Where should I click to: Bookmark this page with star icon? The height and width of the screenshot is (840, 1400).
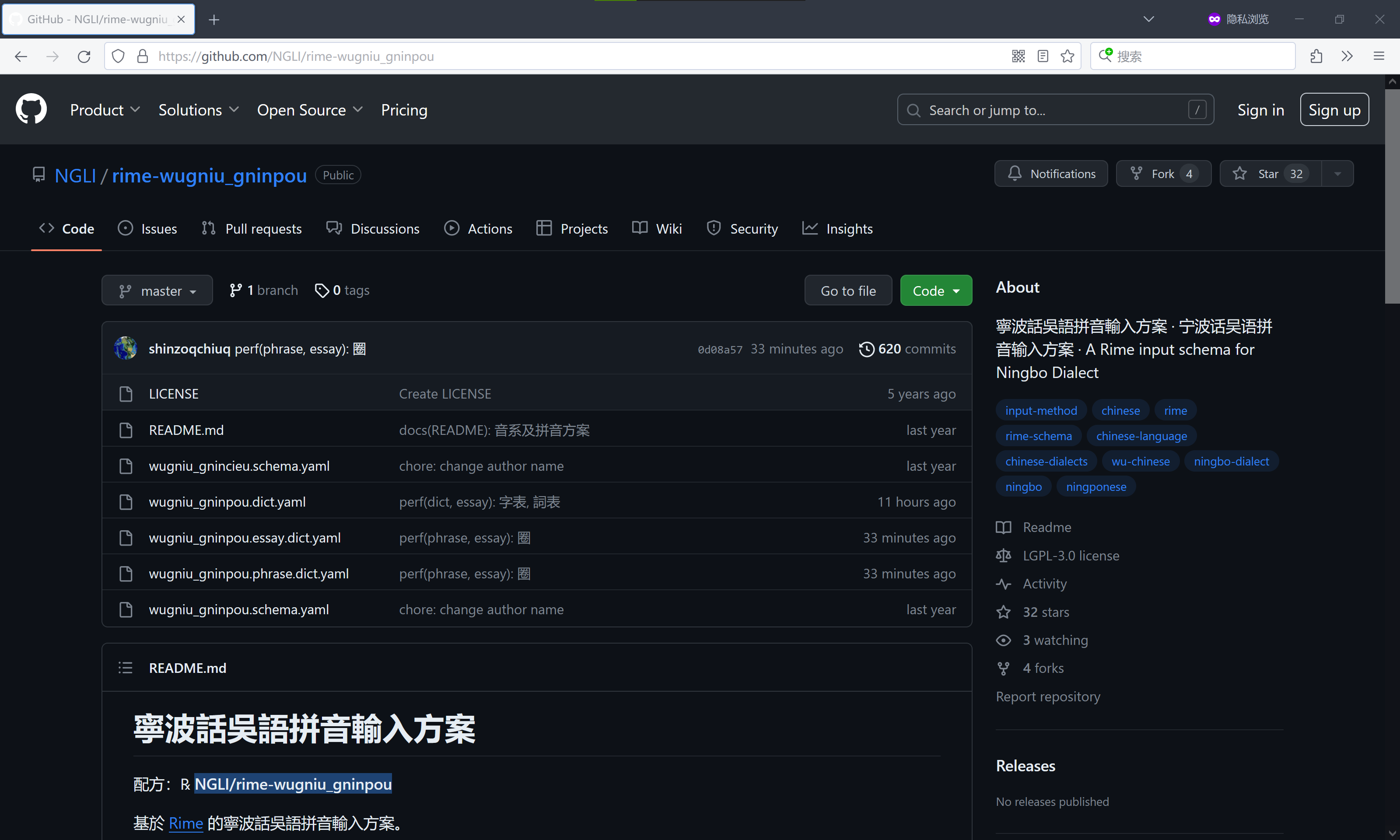(x=1067, y=56)
